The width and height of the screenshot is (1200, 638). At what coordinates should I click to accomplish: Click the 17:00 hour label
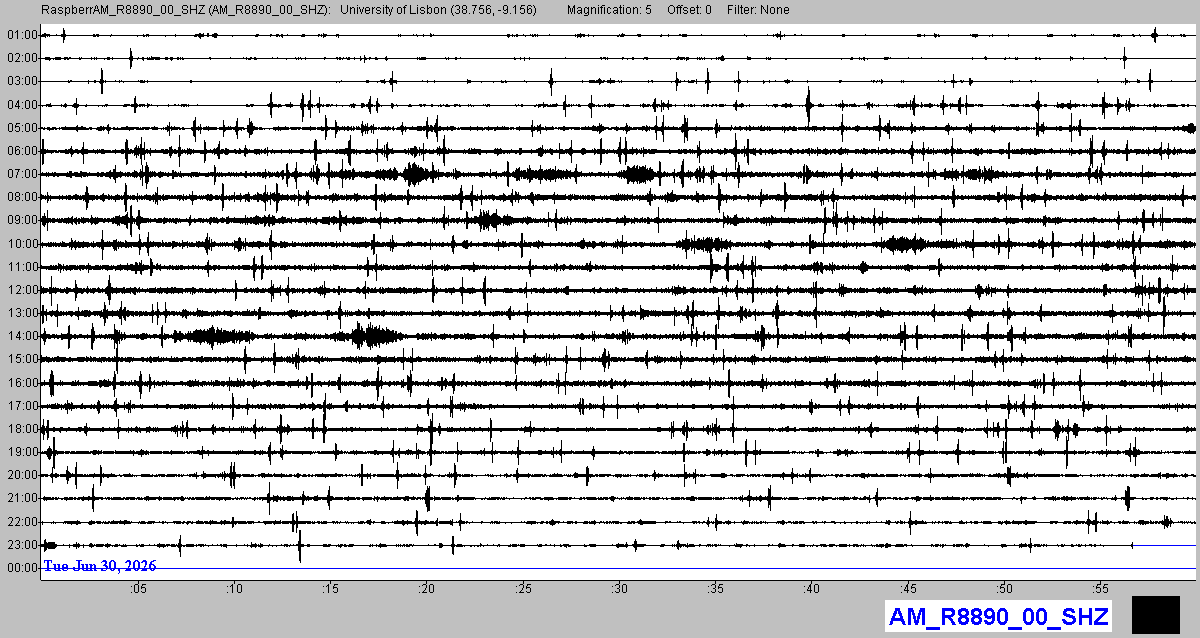pyautogui.click(x=22, y=406)
